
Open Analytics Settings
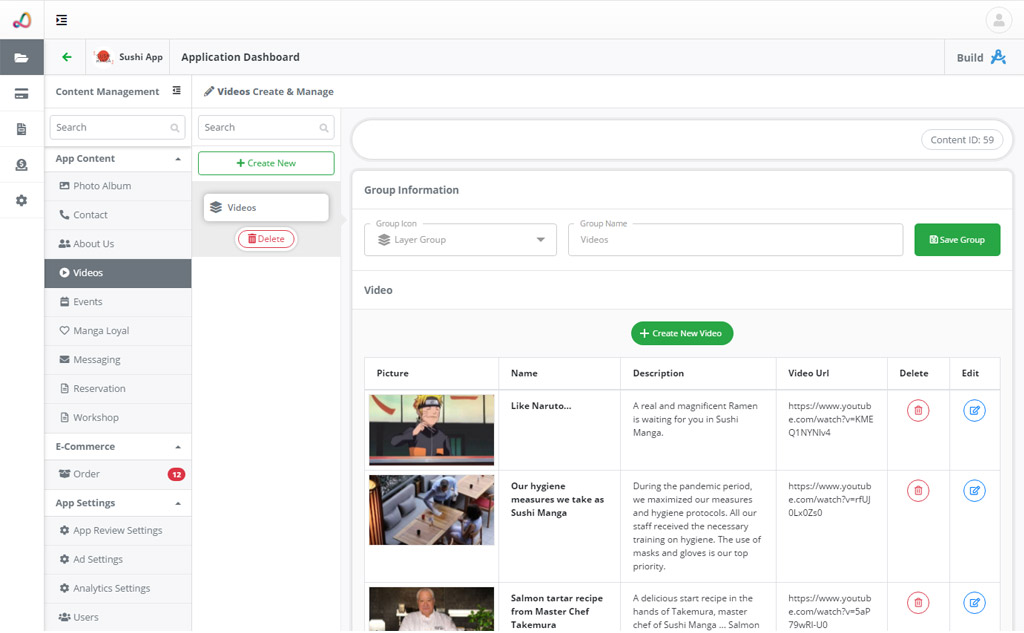pos(118,589)
